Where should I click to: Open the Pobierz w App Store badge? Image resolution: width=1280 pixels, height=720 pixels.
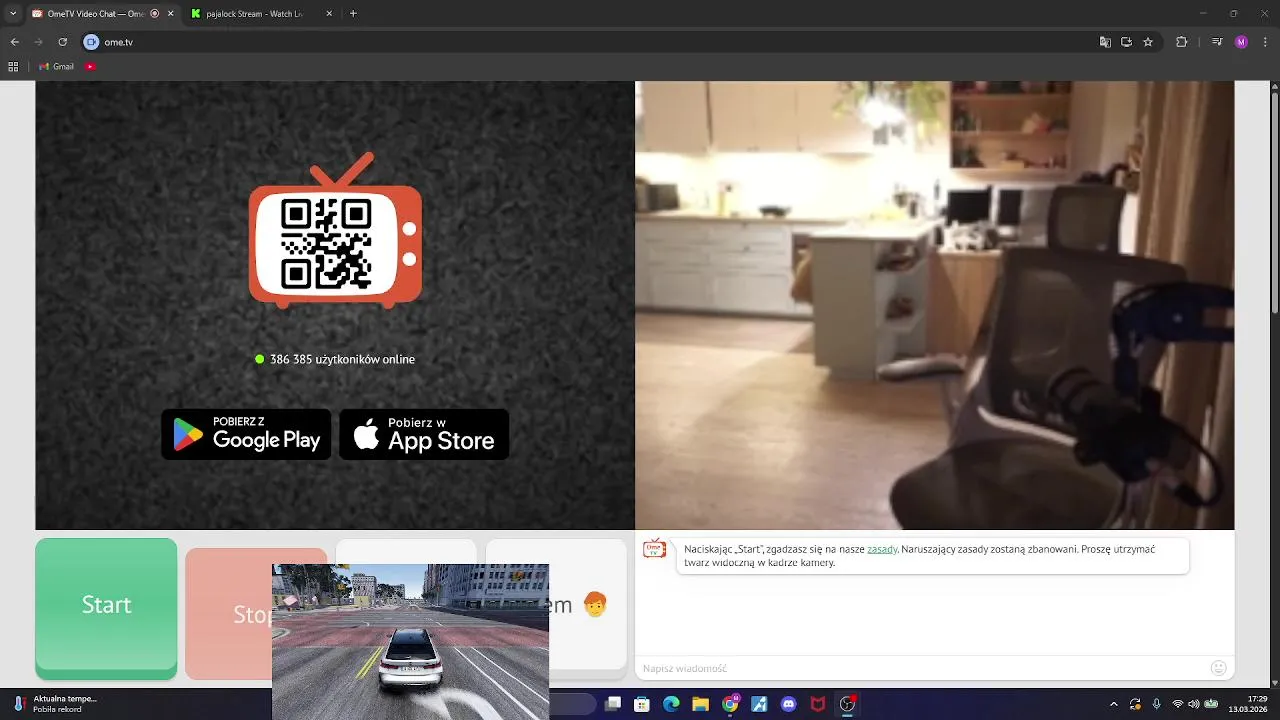pos(424,434)
